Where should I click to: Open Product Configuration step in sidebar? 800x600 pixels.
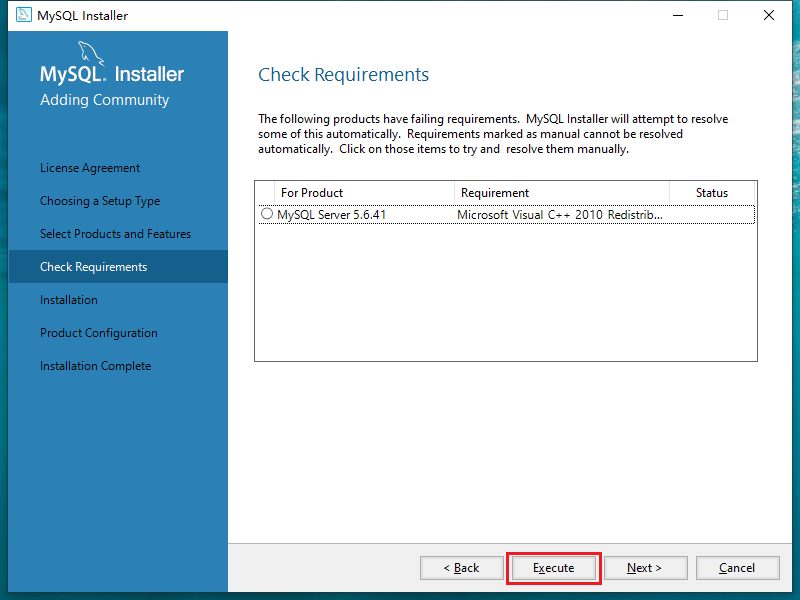[x=99, y=333]
